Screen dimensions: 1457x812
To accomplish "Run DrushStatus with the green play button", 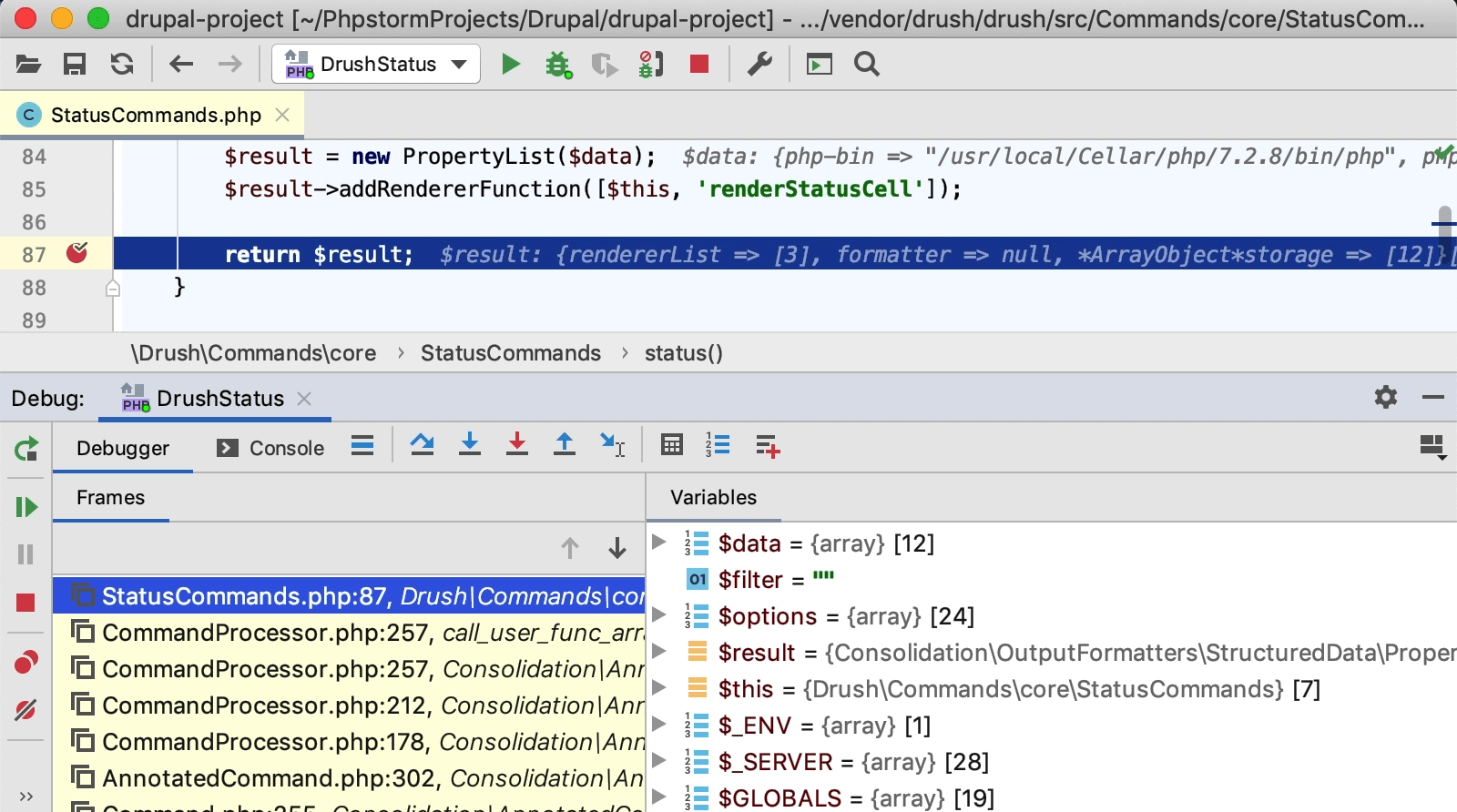I will [511, 64].
